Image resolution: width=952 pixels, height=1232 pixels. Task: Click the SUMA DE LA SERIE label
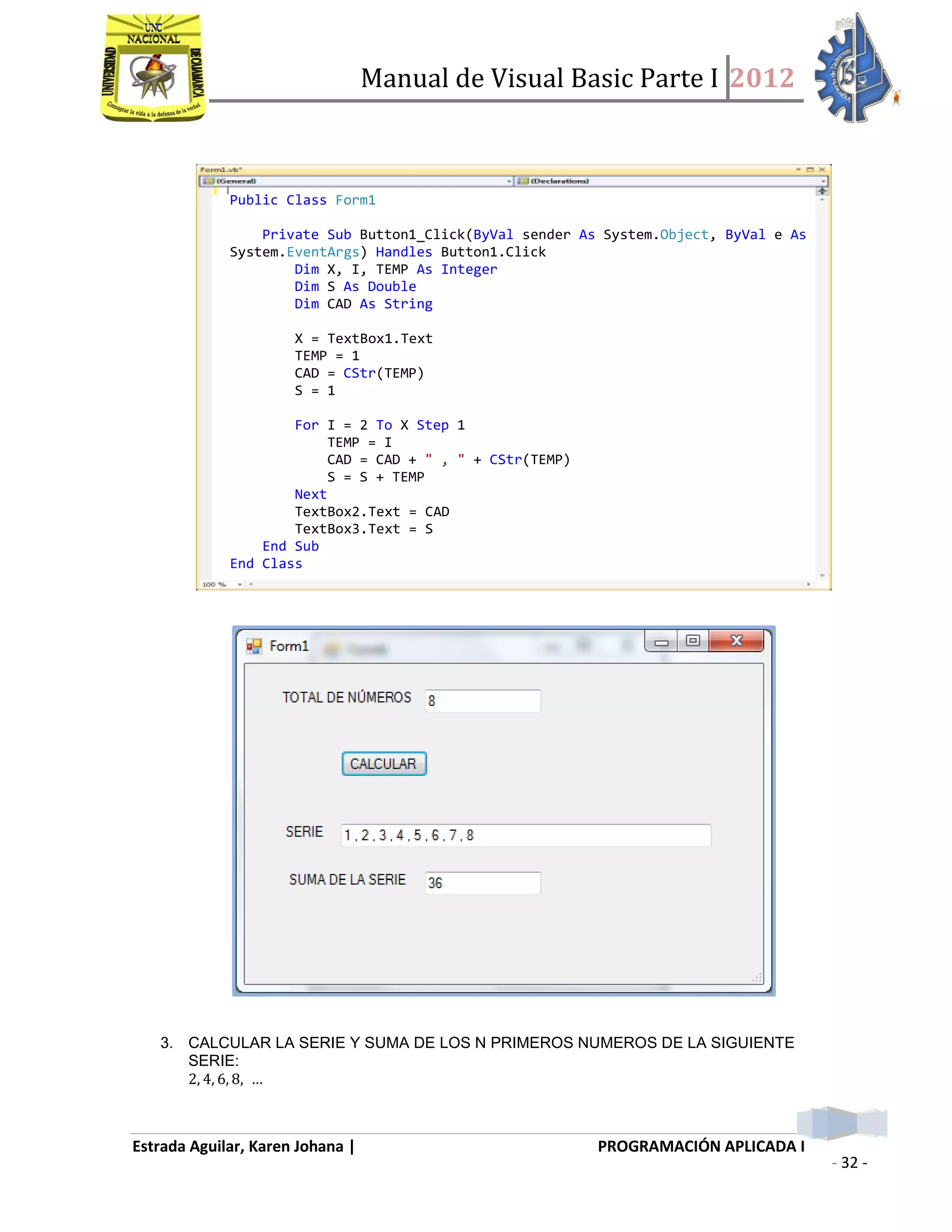[x=347, y=880]
